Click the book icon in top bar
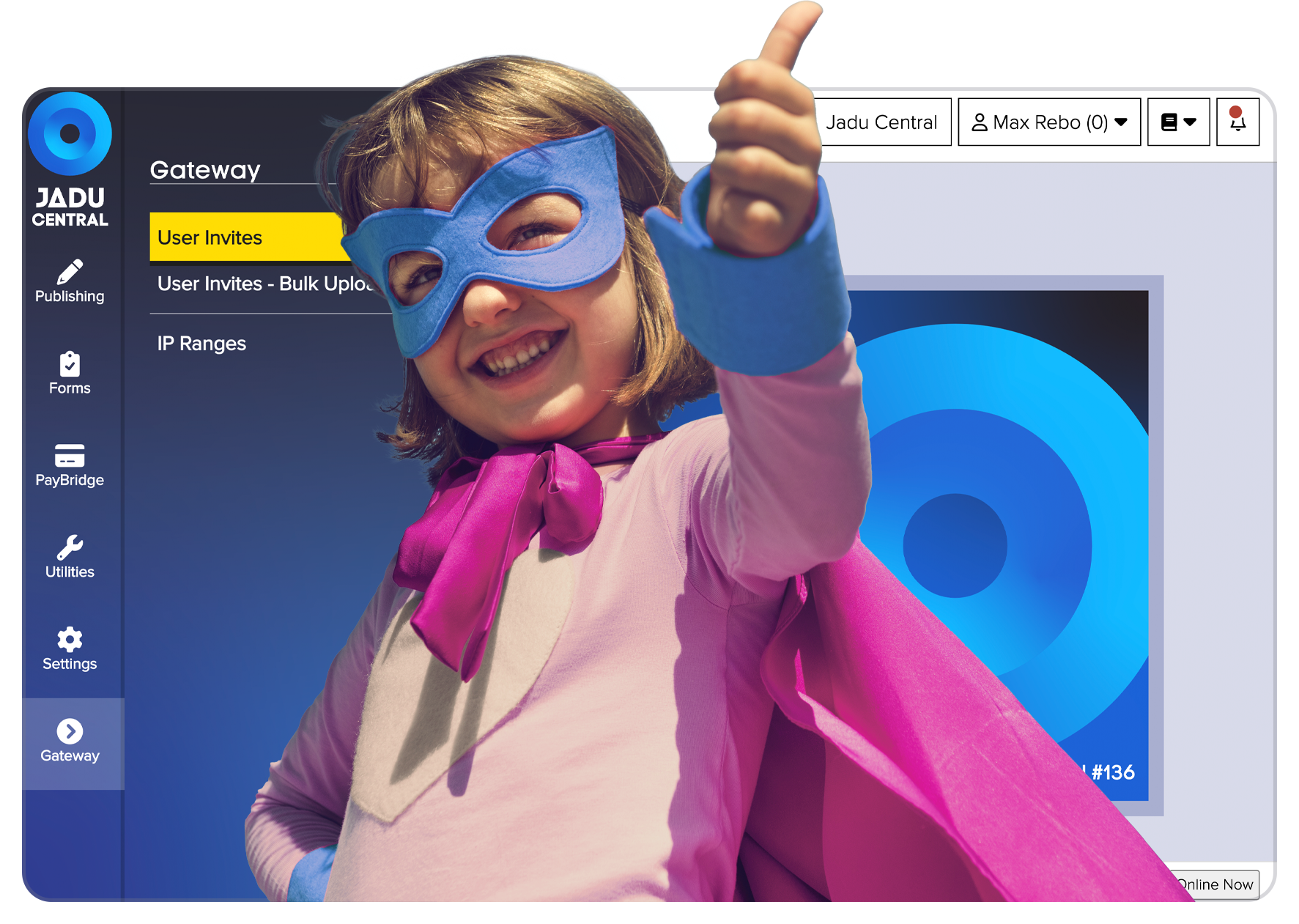The width and height of the screenshot is (1299, 924). (x=1169, y=122)
